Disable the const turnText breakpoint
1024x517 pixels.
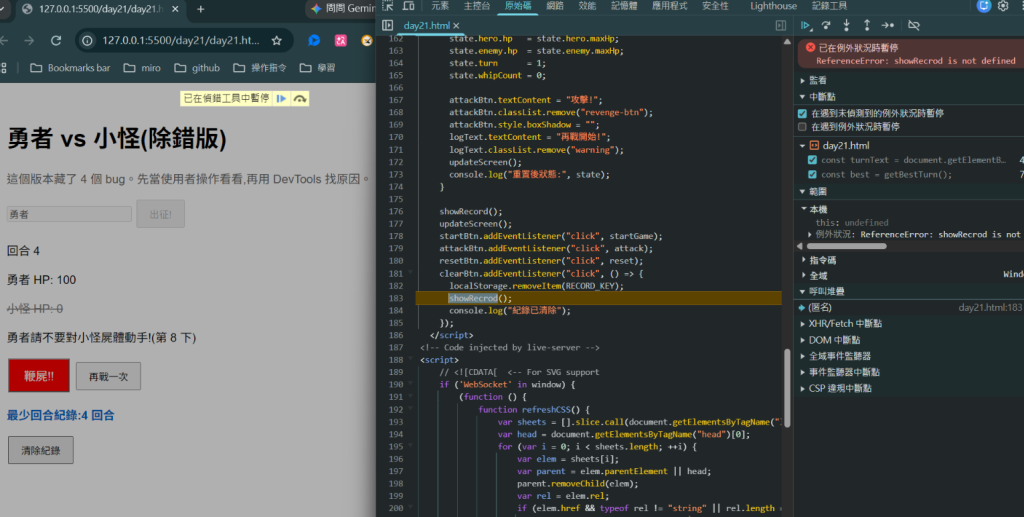[x=812, y=160]
